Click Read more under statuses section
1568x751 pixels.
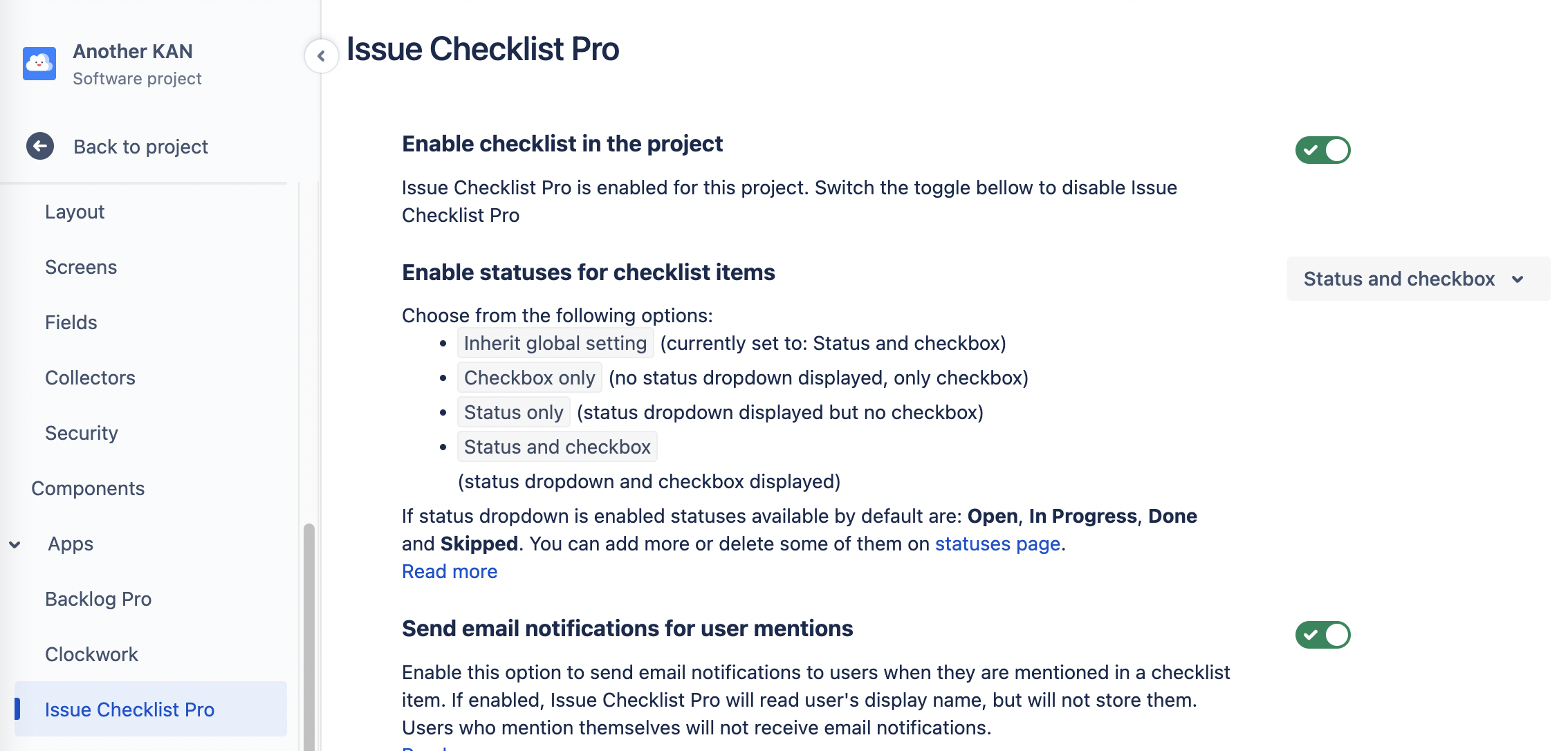(450, 571)
